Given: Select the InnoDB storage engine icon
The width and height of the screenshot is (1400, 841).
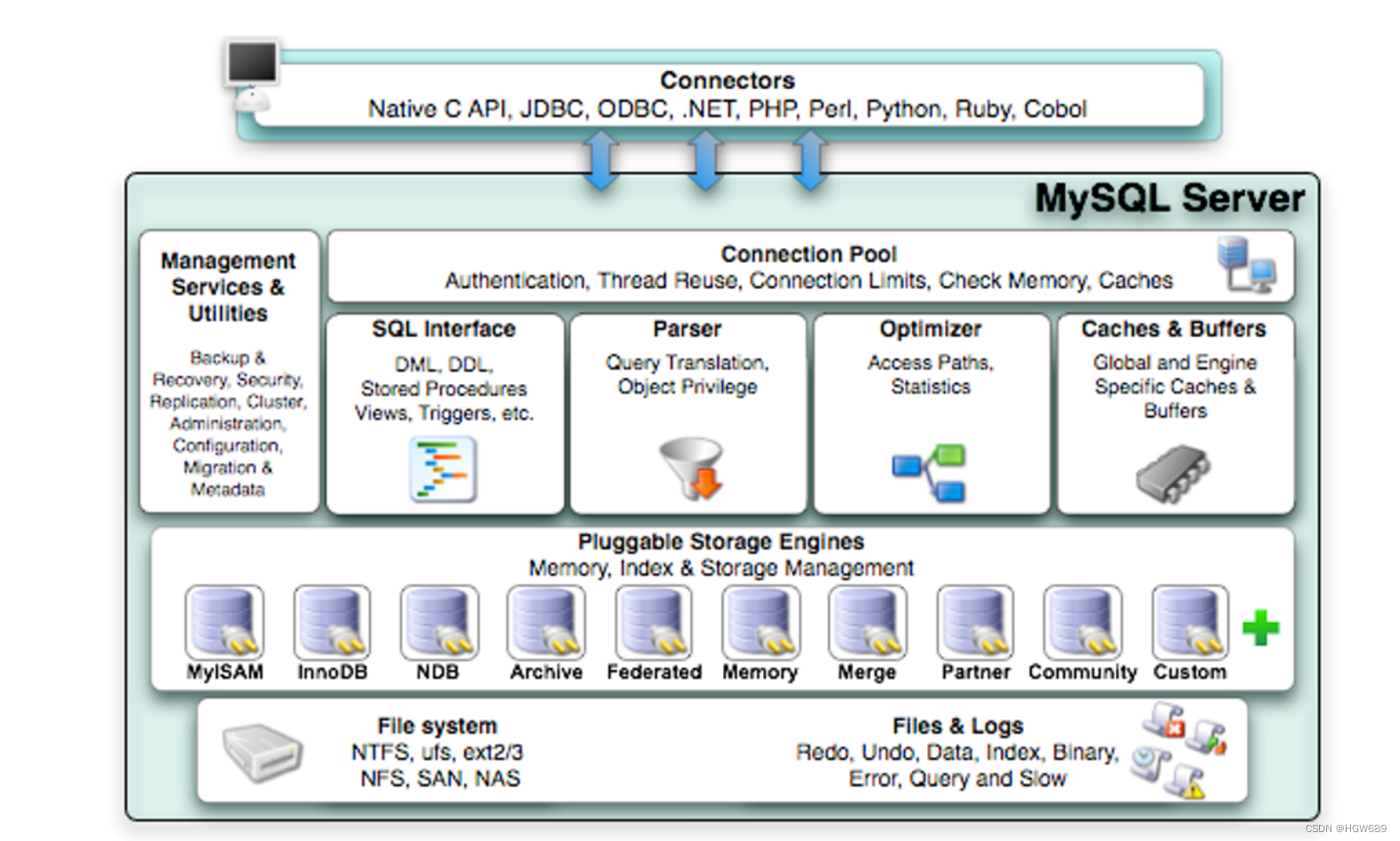Looking at the screenshot, I should 332,622.
